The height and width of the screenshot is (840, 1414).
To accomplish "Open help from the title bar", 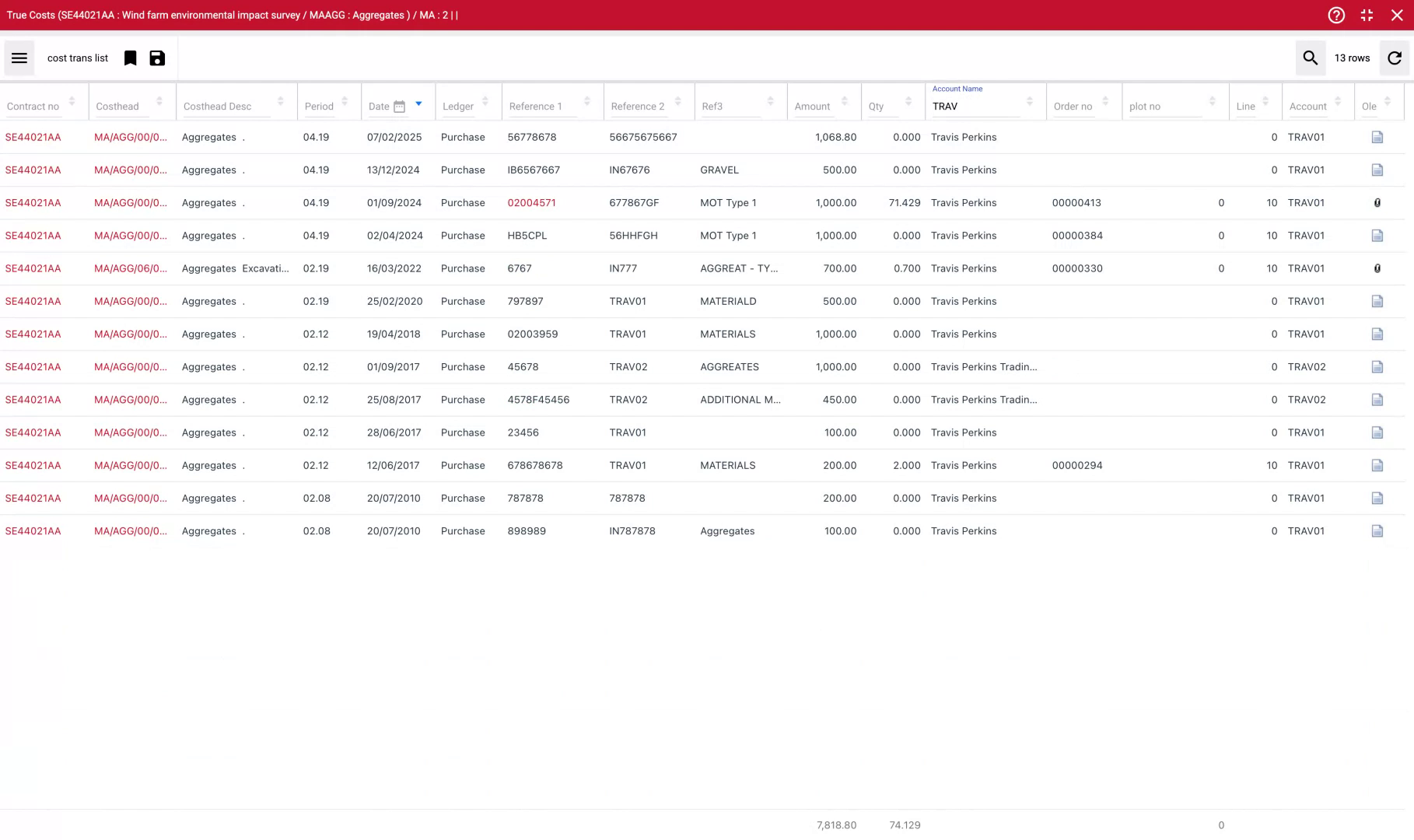I will coord(1335,15).
